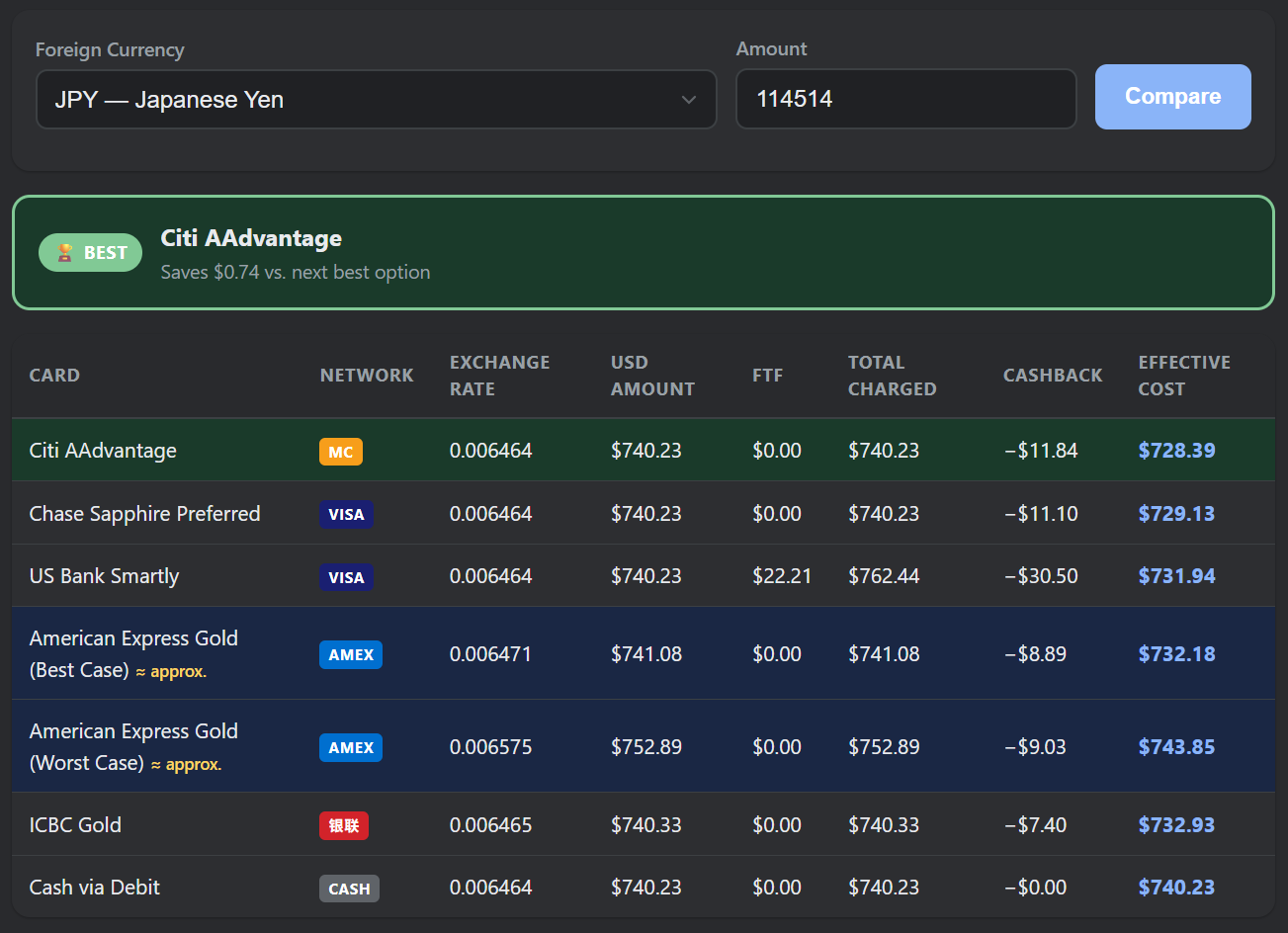Click the Exchange Rate column header
1288x933 pixels.
499,376
